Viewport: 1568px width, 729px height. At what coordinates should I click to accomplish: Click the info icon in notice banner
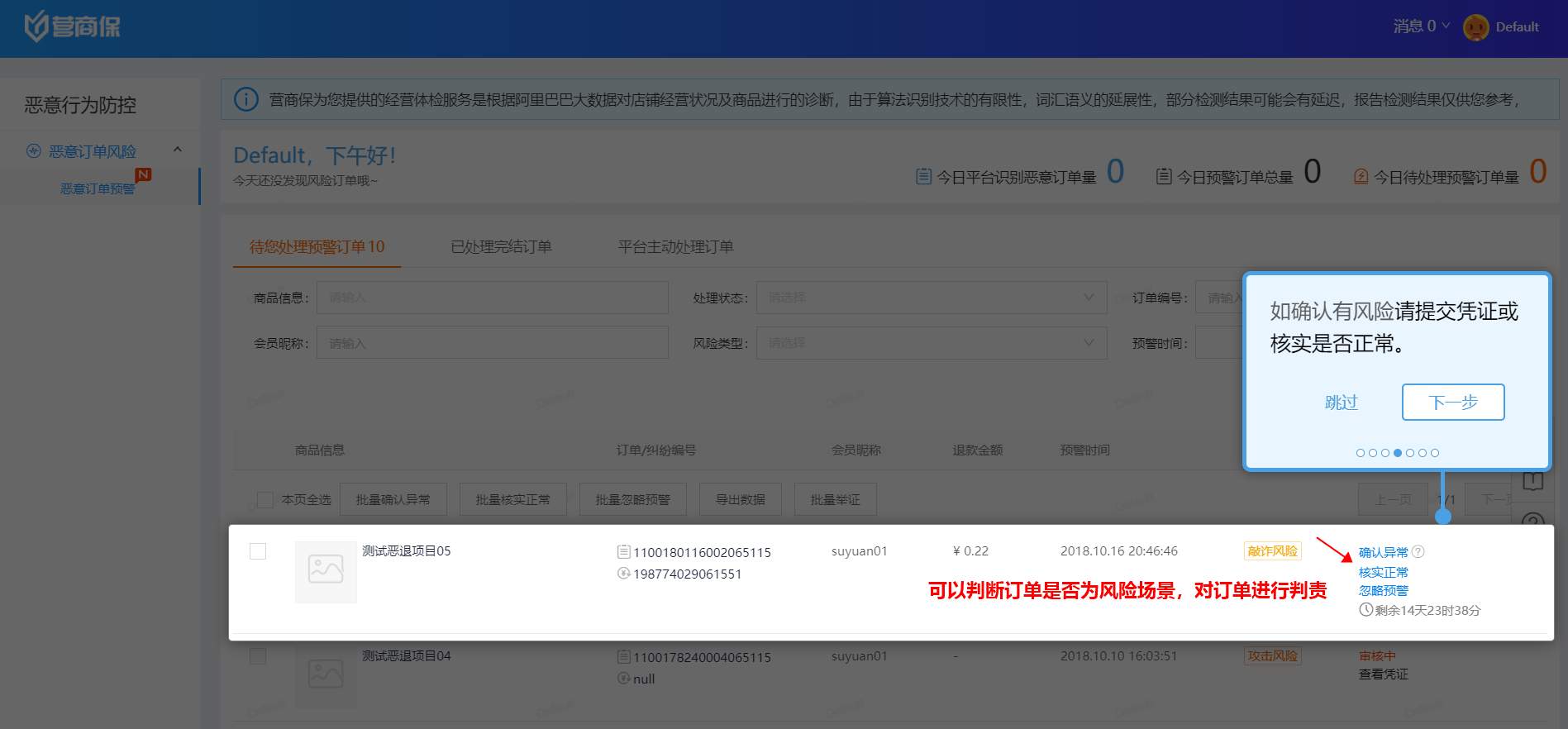[246, 100]
